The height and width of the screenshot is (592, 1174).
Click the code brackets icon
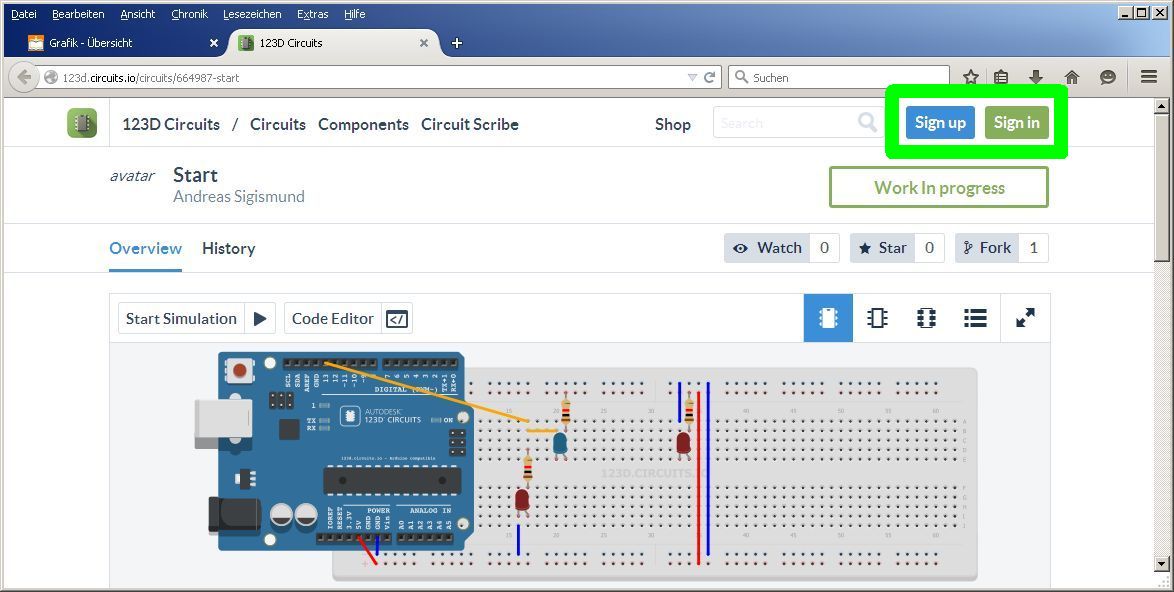(x=397, y=319)
